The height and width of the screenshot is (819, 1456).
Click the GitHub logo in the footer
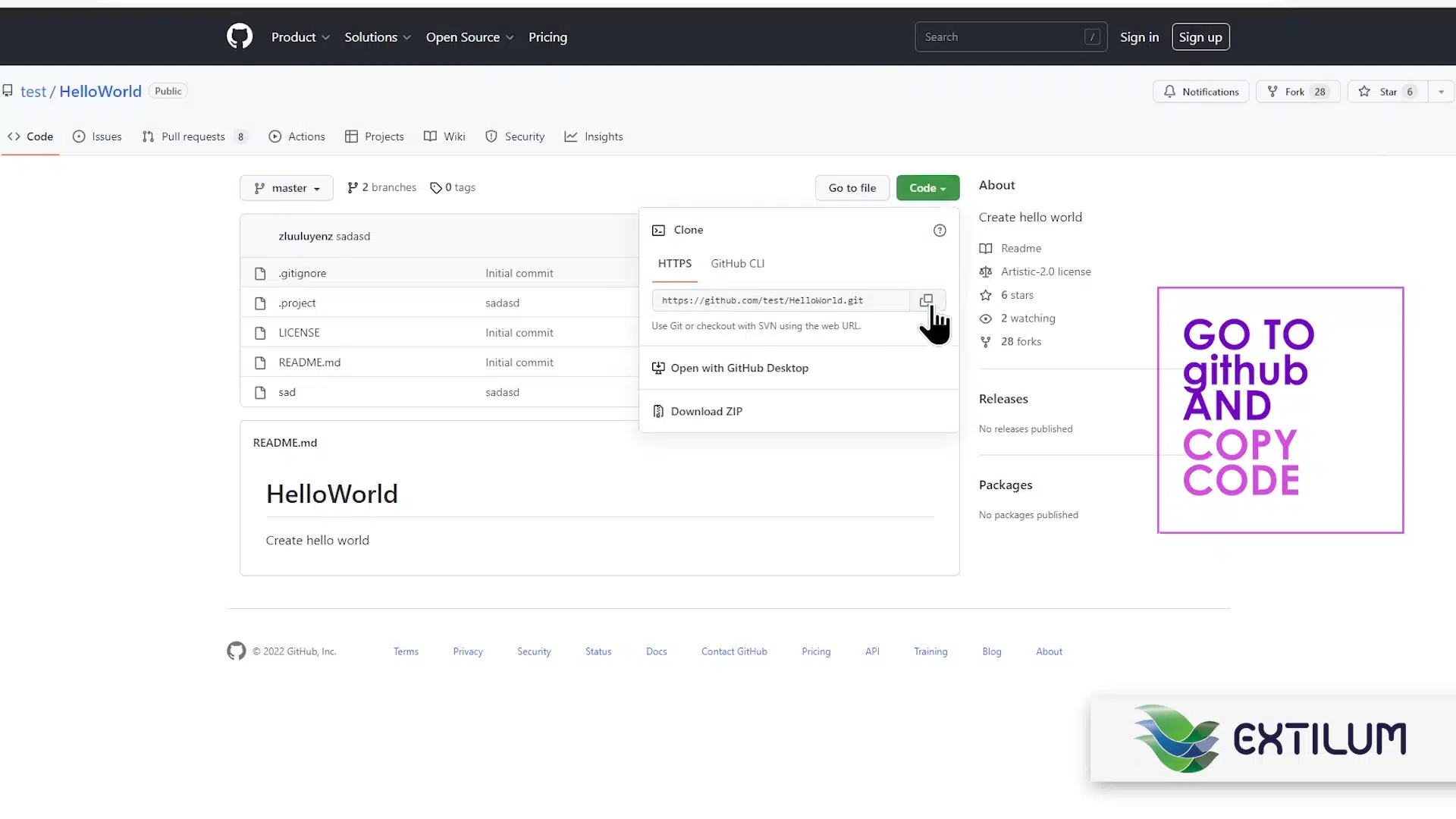[x=237, y=651]
